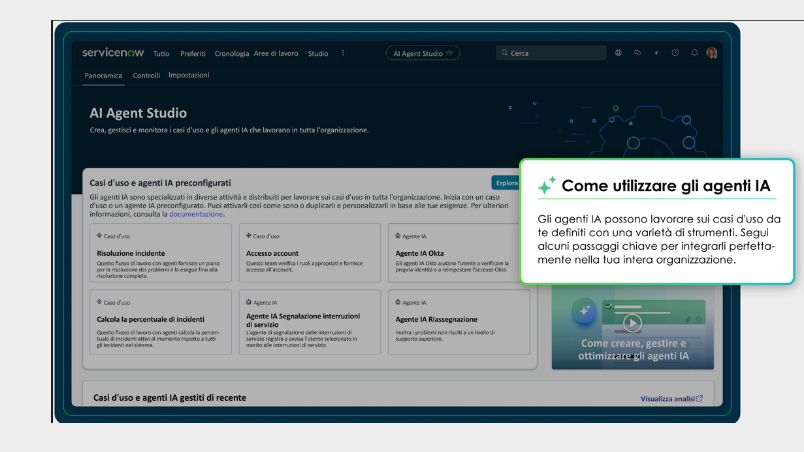Open the Aree di lavoro menu

coord(276,53)
